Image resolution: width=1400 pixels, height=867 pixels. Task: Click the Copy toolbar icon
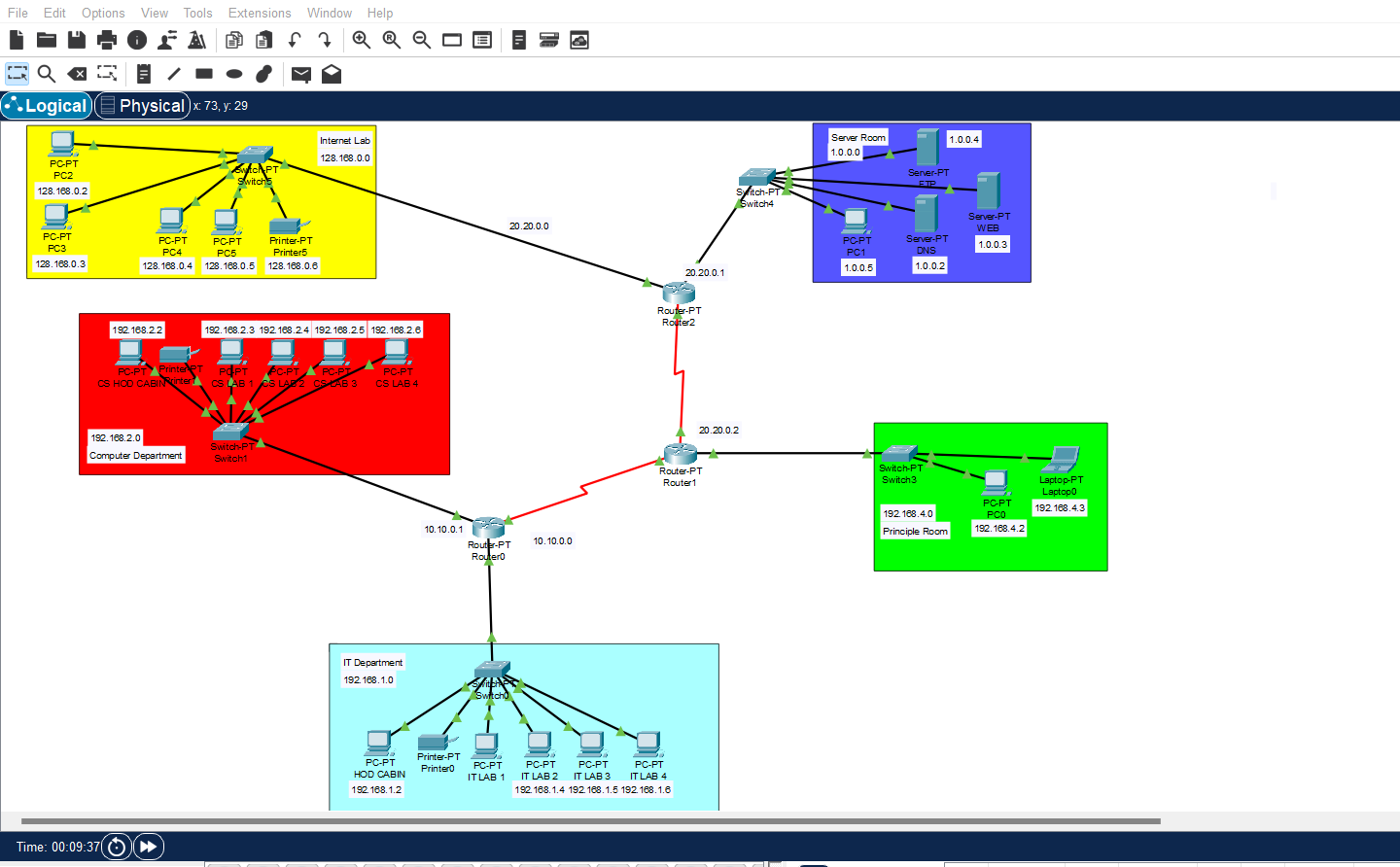point(233,40)
